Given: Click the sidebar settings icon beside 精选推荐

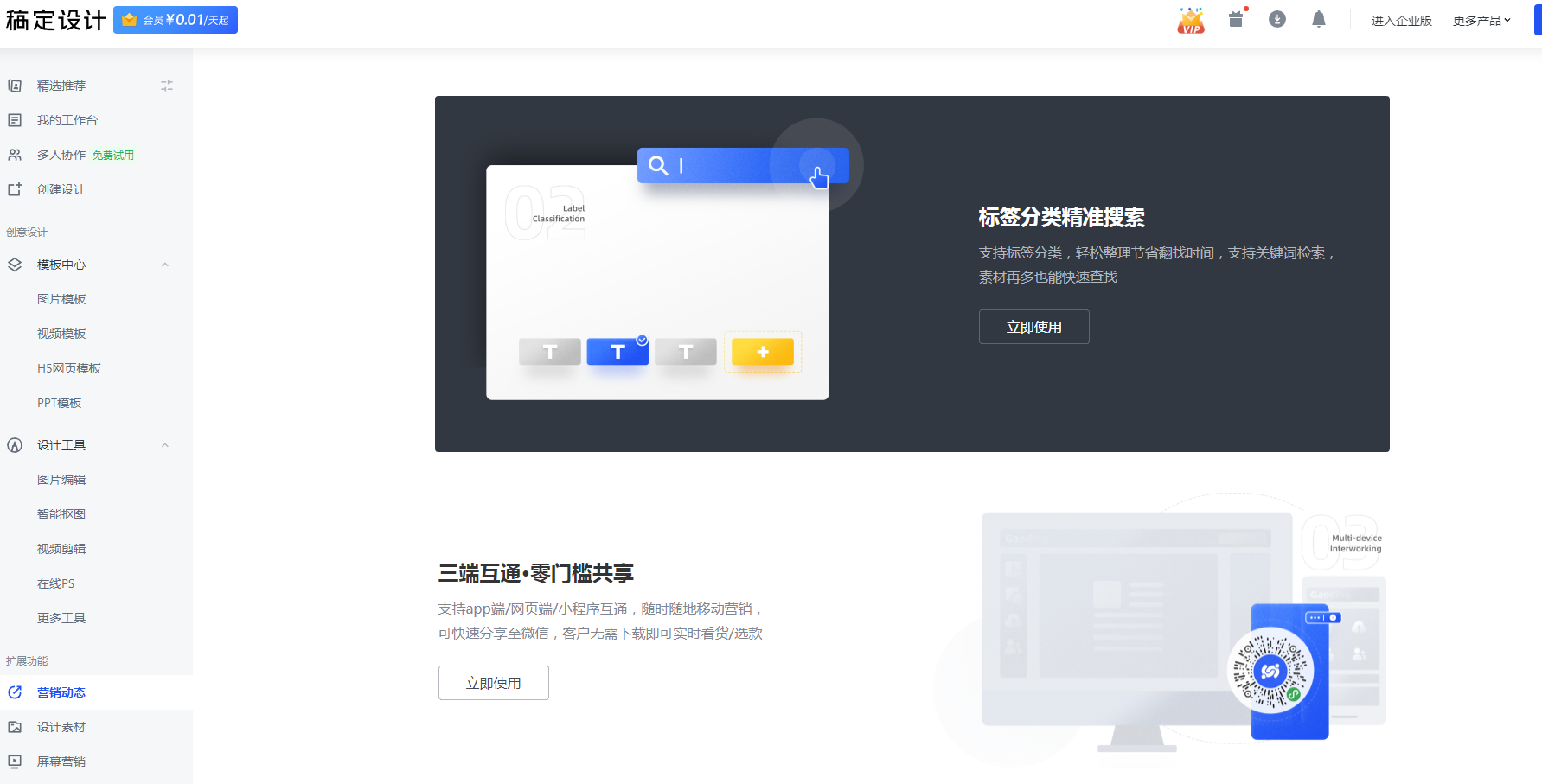Looking at the screenshot, I should [167, 86].
